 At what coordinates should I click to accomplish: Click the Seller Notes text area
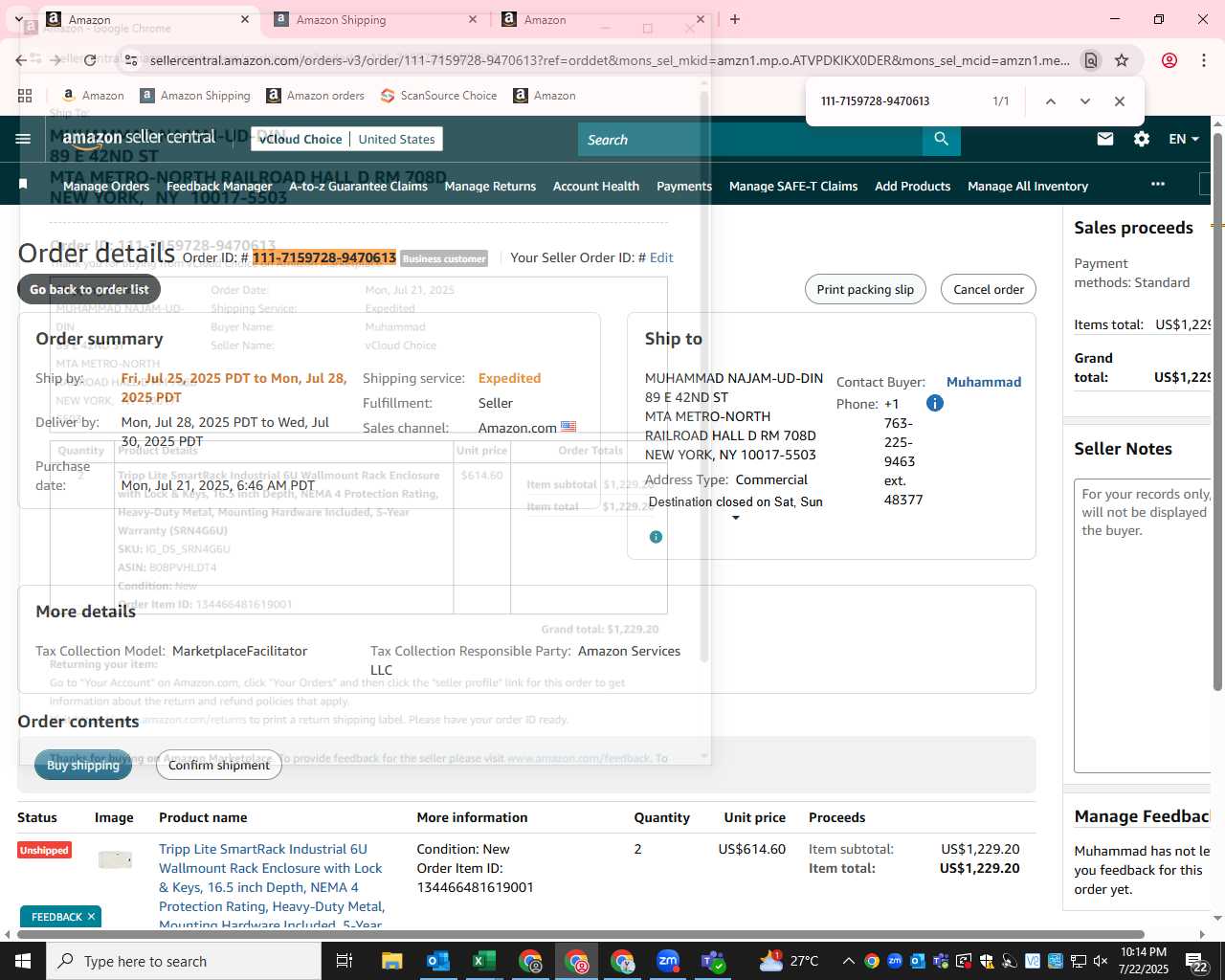pos(1143,625)
